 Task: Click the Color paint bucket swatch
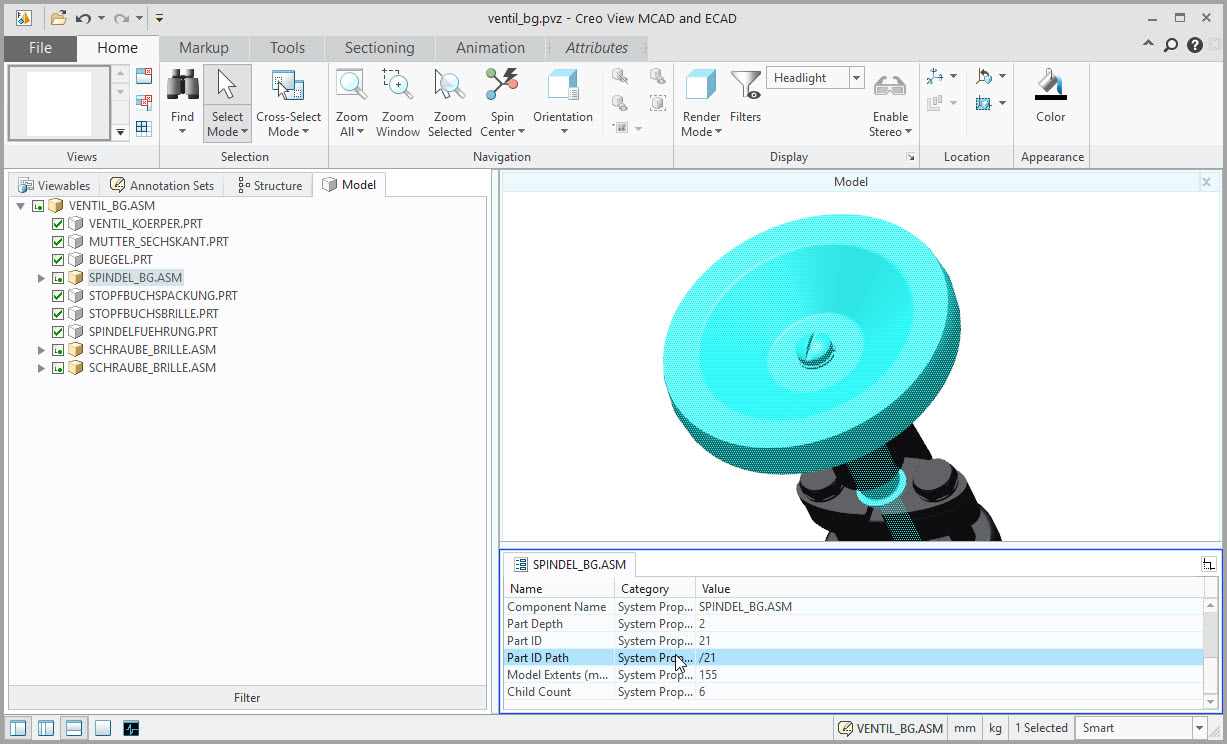(1050, 87)
